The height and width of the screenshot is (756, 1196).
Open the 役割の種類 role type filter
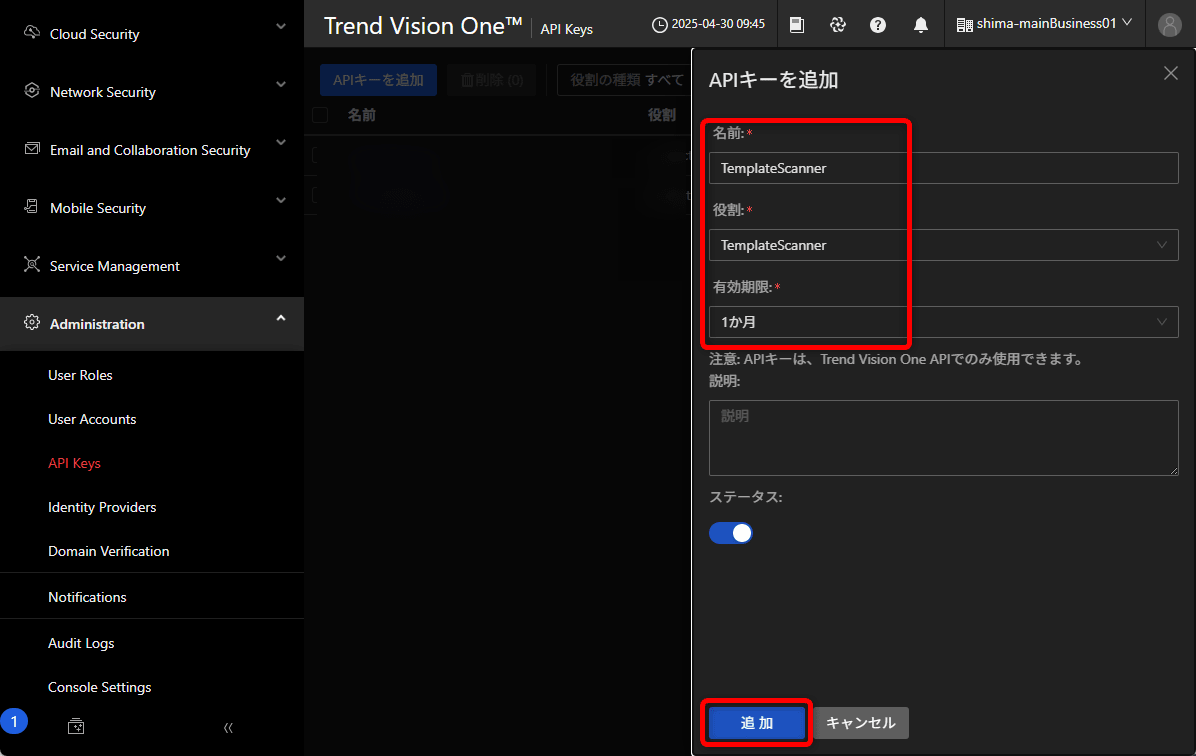pyautogui.click(x=626, y=80)
